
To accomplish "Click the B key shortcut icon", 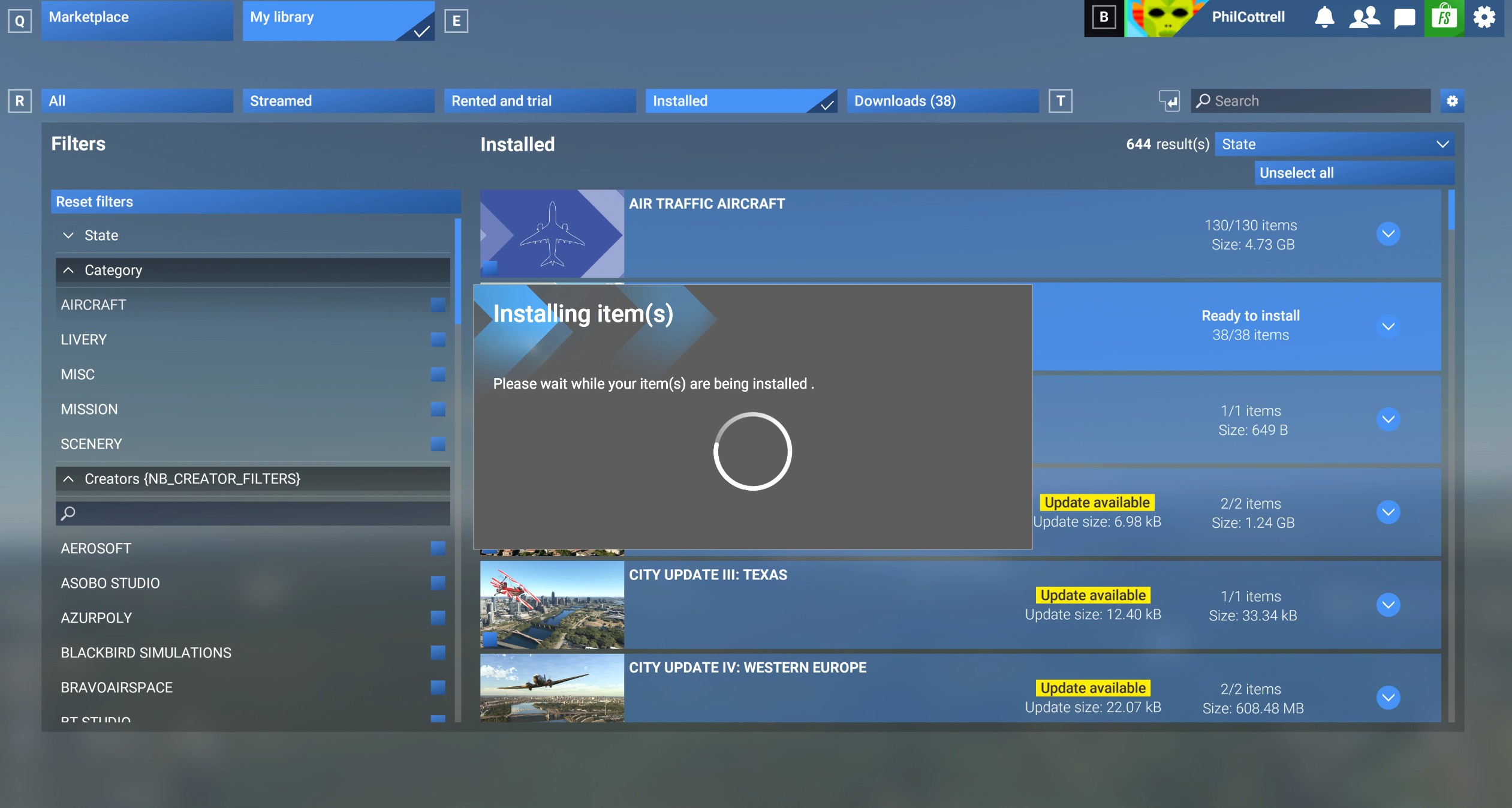I will coord(1104,18).
